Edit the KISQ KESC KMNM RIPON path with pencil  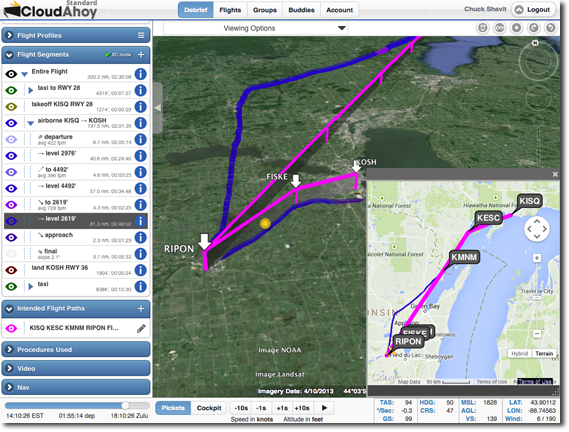[x=141, y=328]
